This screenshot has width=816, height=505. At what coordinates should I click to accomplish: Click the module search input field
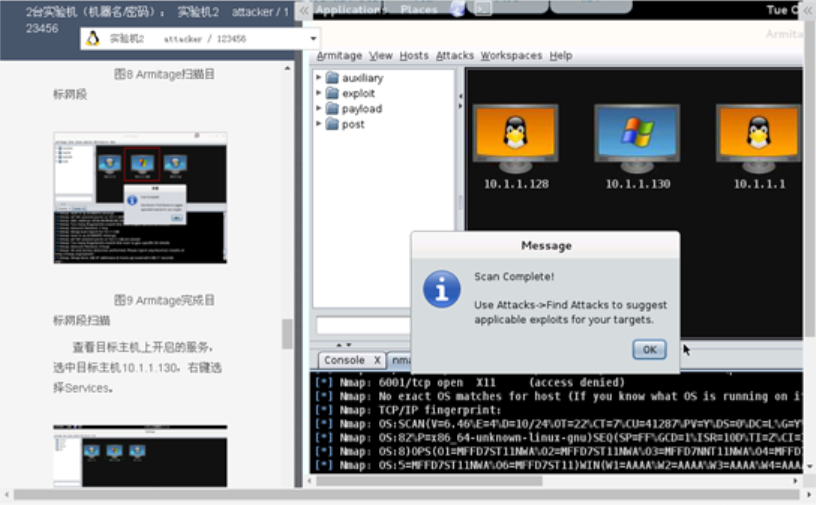click(x=363, y=325)
